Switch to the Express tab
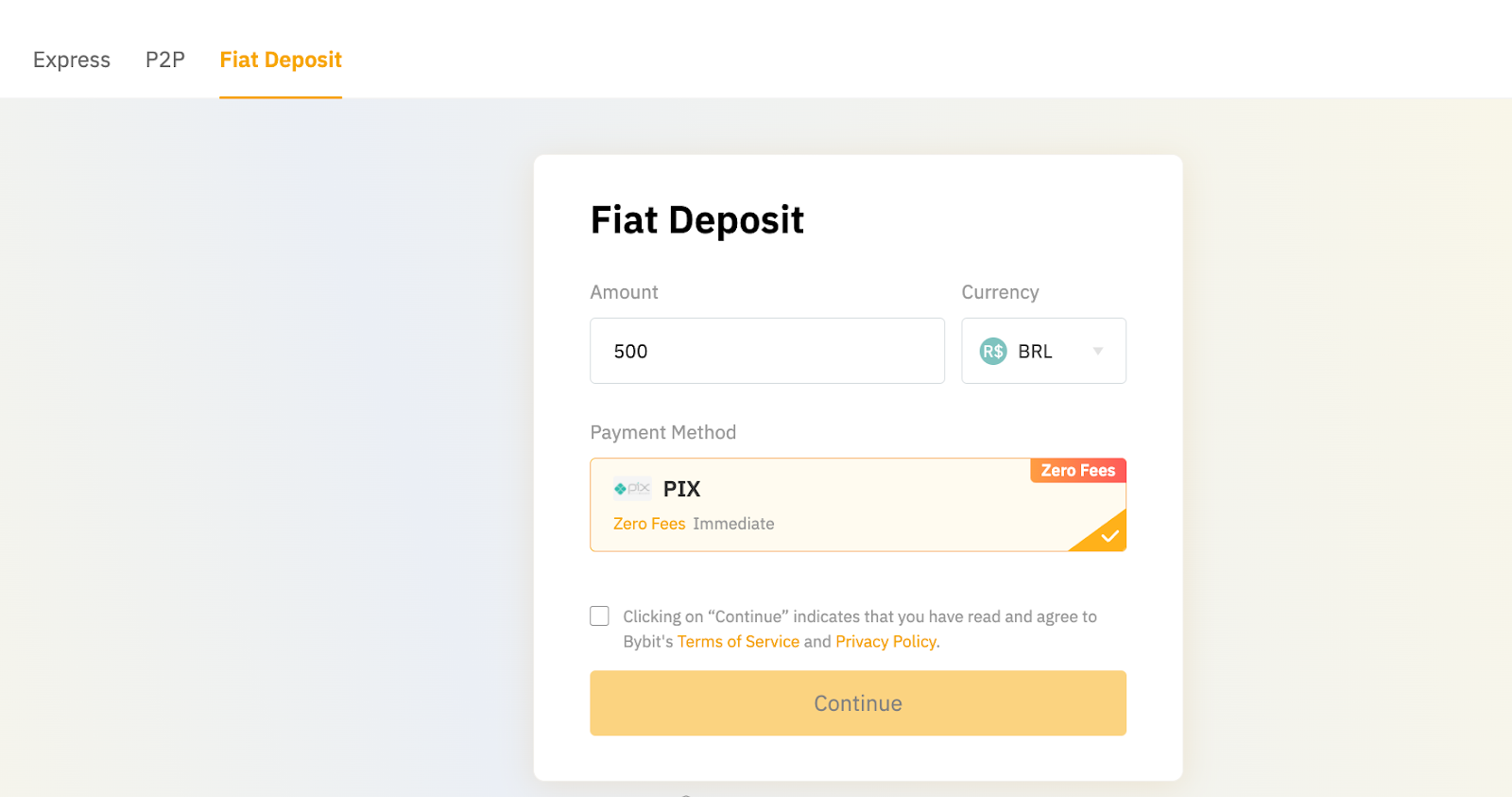Viewport: 1512px width, 797px height. click(x=72, y=60)
